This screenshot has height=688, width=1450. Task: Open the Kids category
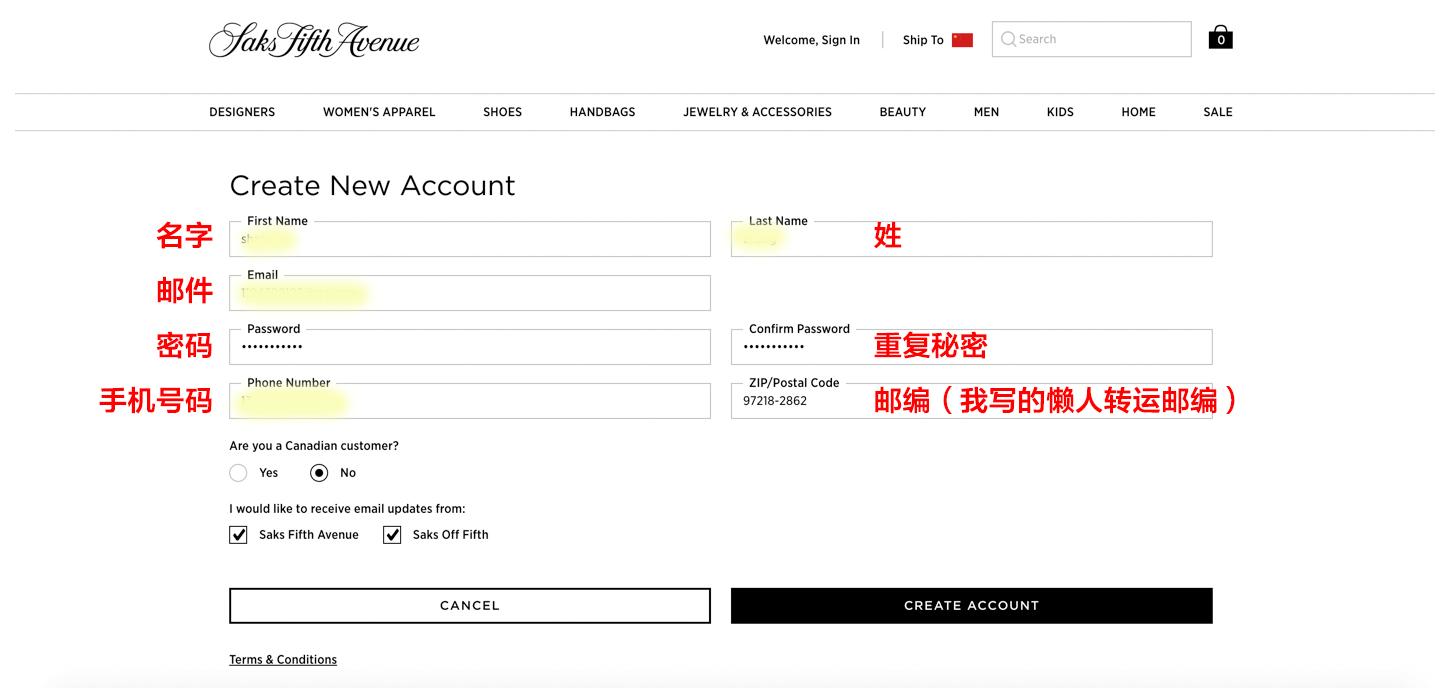coord(1060,112)
